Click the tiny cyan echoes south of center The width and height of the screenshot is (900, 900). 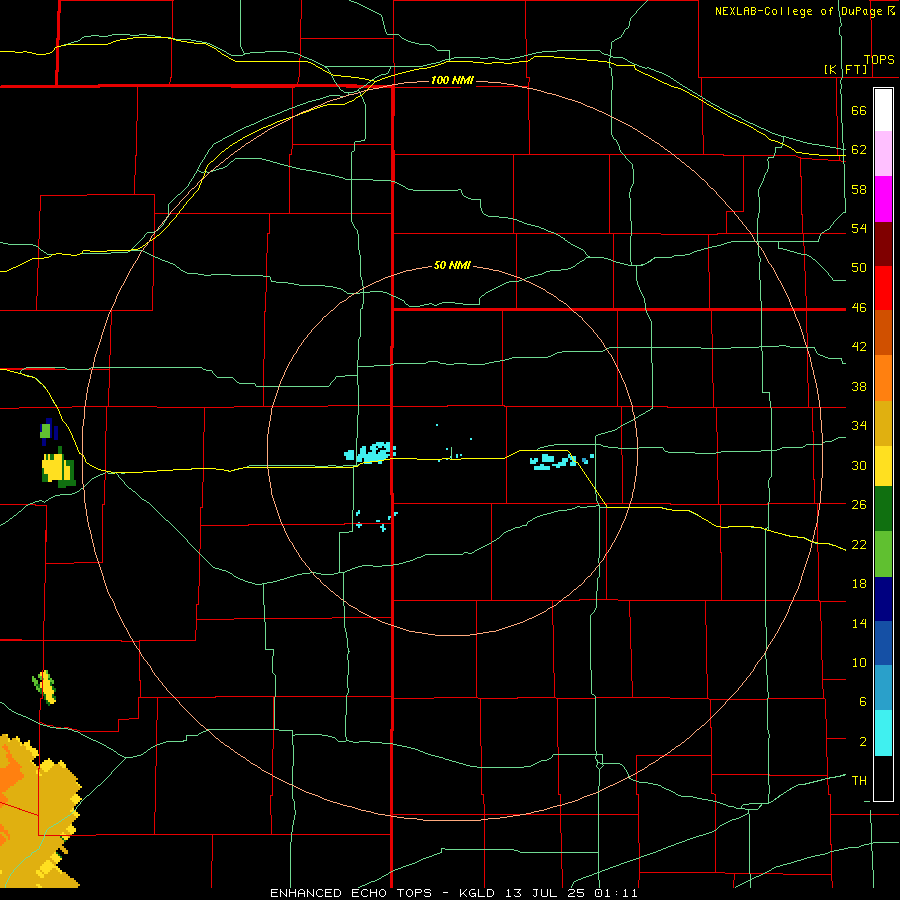376,520
